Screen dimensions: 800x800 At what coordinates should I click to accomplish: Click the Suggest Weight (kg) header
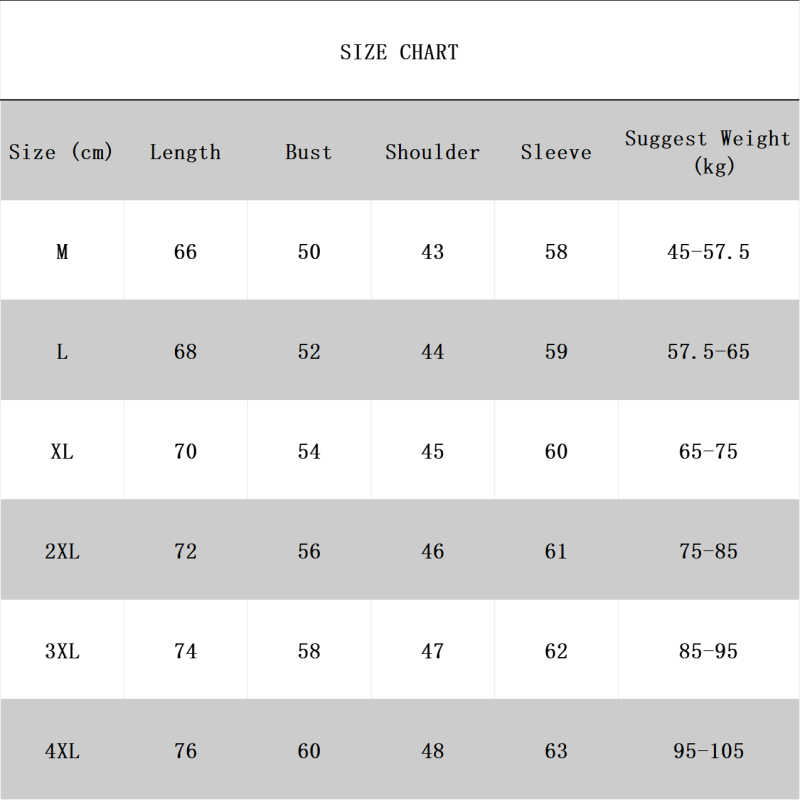[x=708, y=152]
